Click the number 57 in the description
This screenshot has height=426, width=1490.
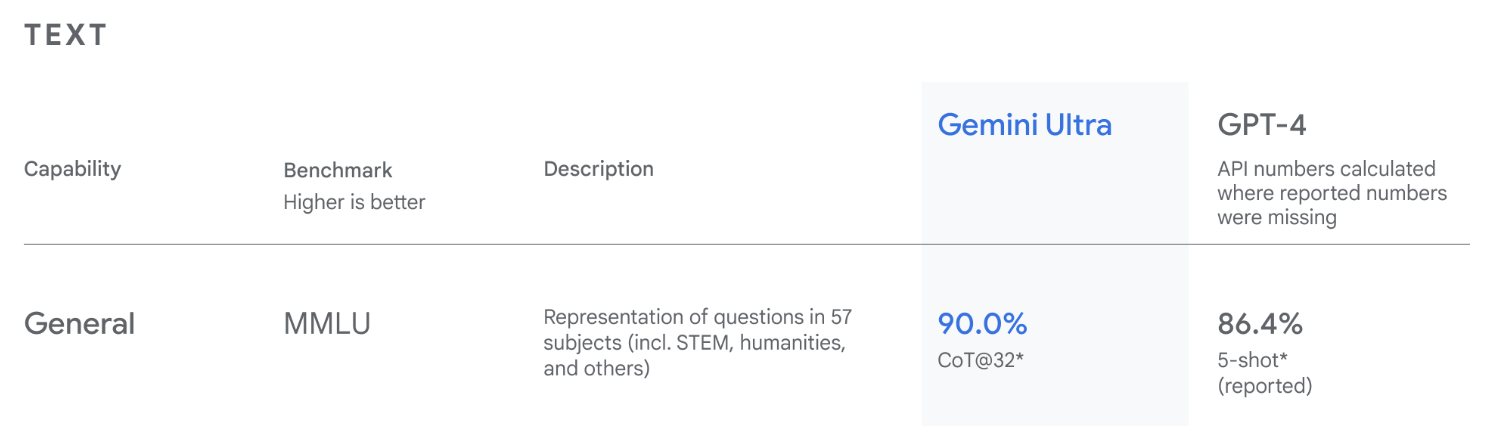841,318
